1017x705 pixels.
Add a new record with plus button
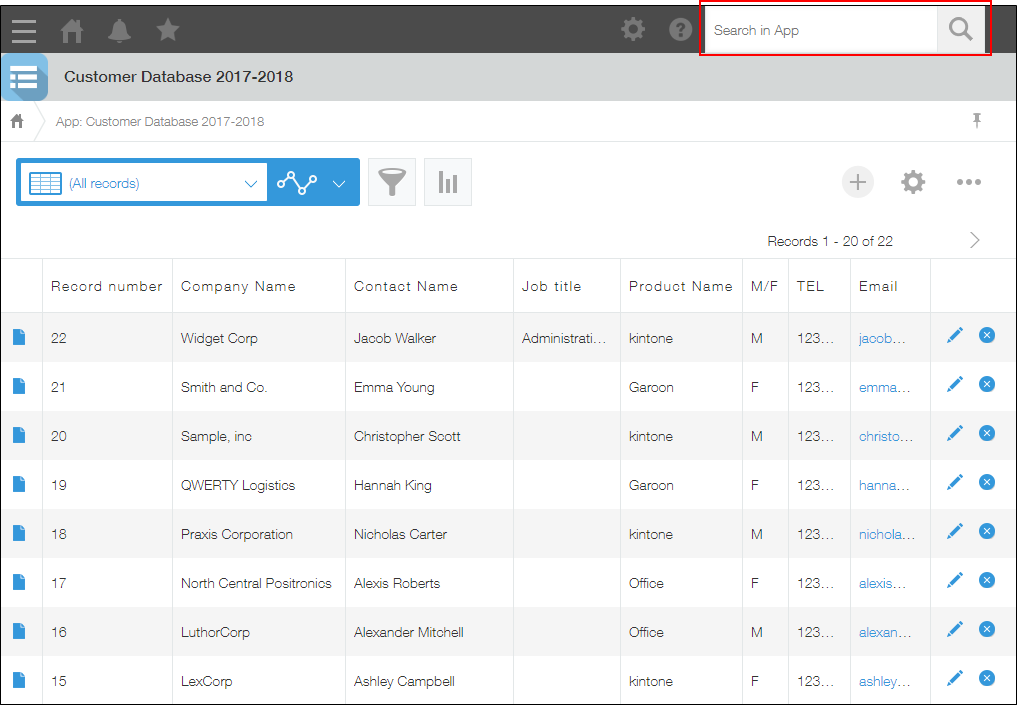coord(857,182)
